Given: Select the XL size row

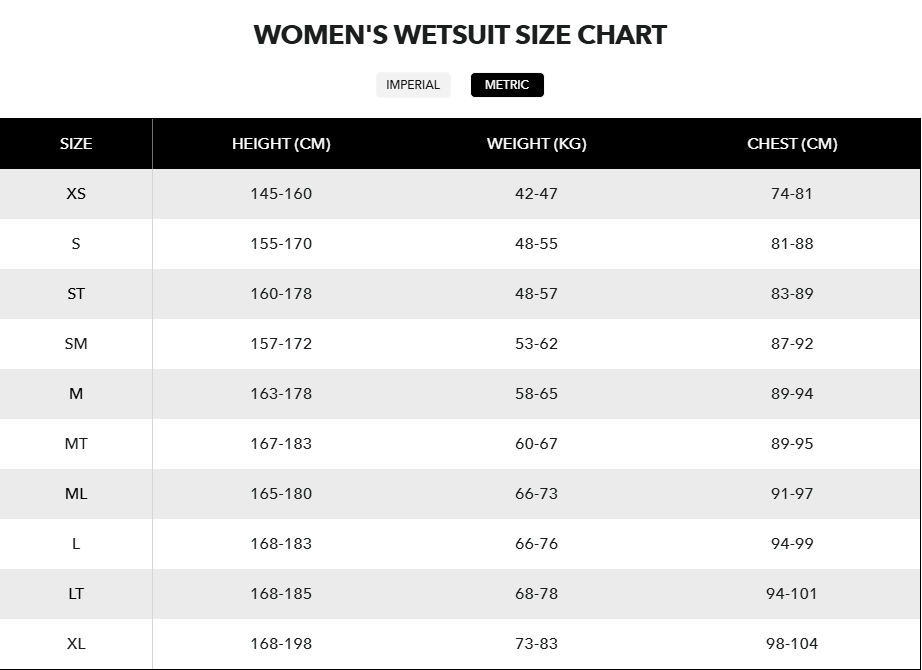Looking at the screenshot, I should coord(75,643).
